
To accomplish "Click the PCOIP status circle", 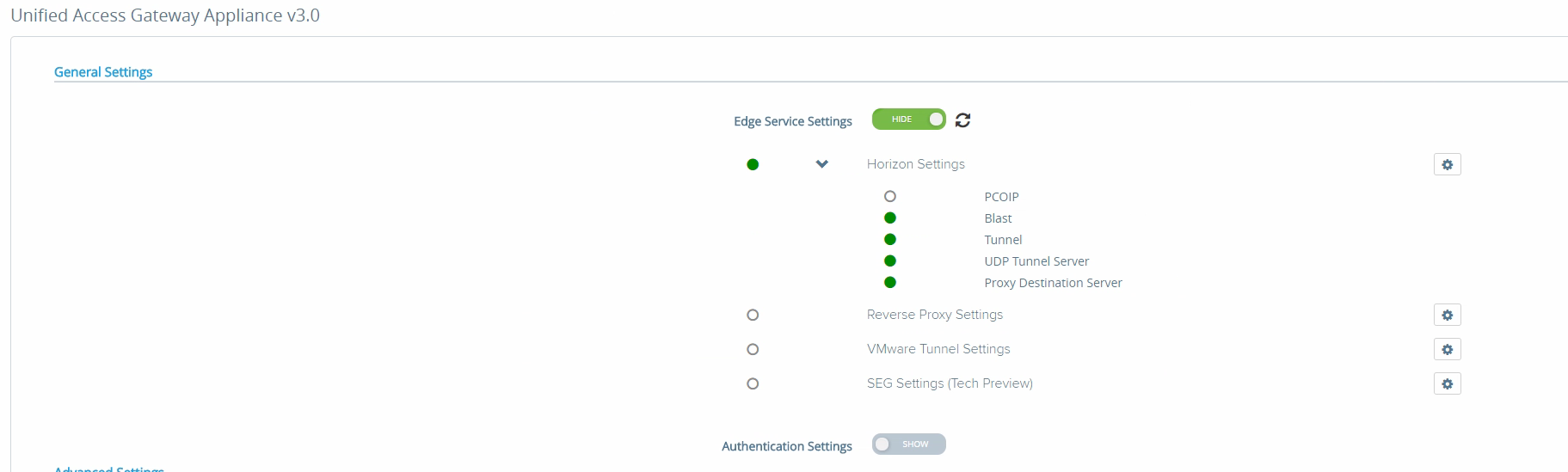I will coord(890,197).
